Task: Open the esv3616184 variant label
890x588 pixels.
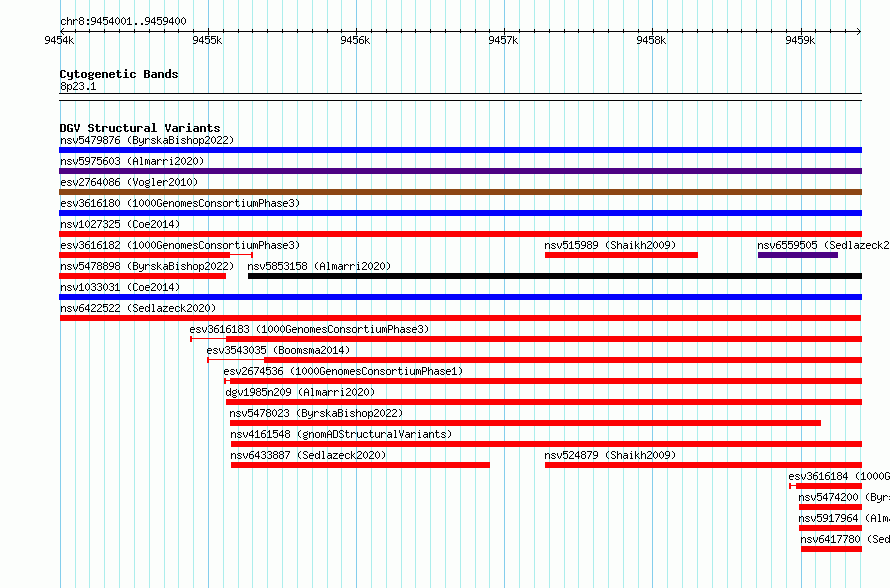Action: (x=839, y=476)
